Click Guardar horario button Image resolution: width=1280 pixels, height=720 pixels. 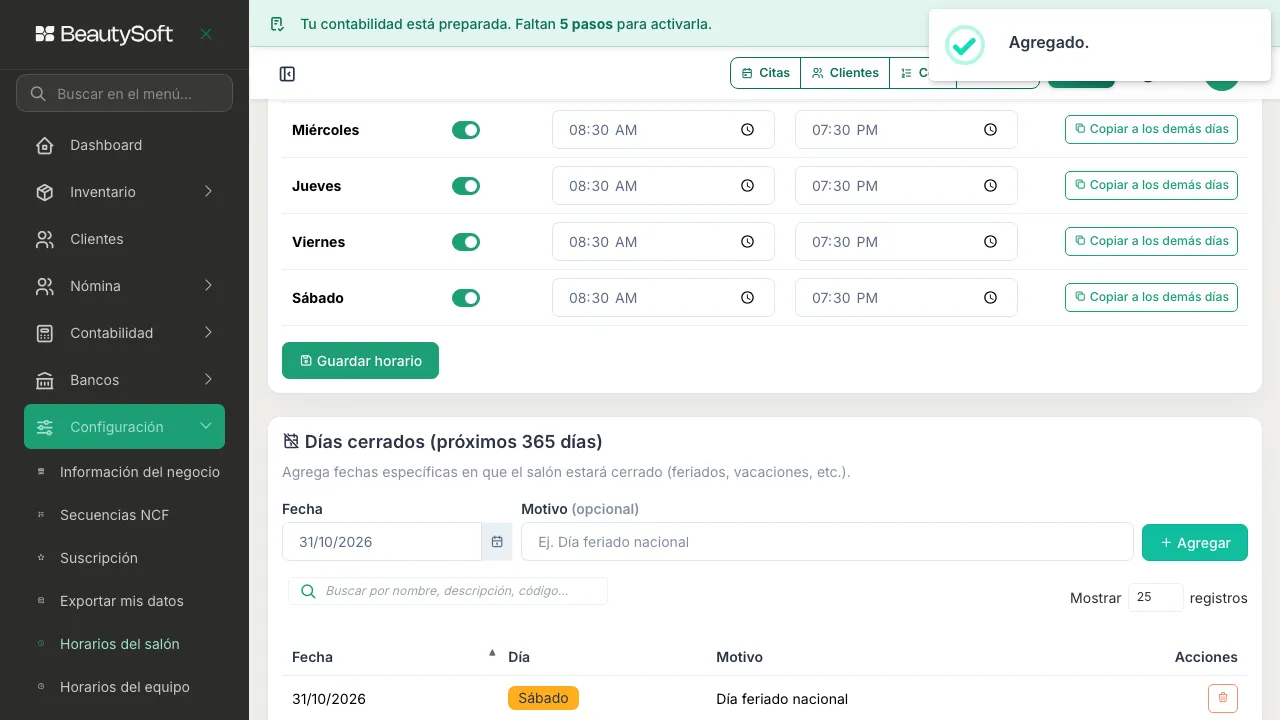360,361
